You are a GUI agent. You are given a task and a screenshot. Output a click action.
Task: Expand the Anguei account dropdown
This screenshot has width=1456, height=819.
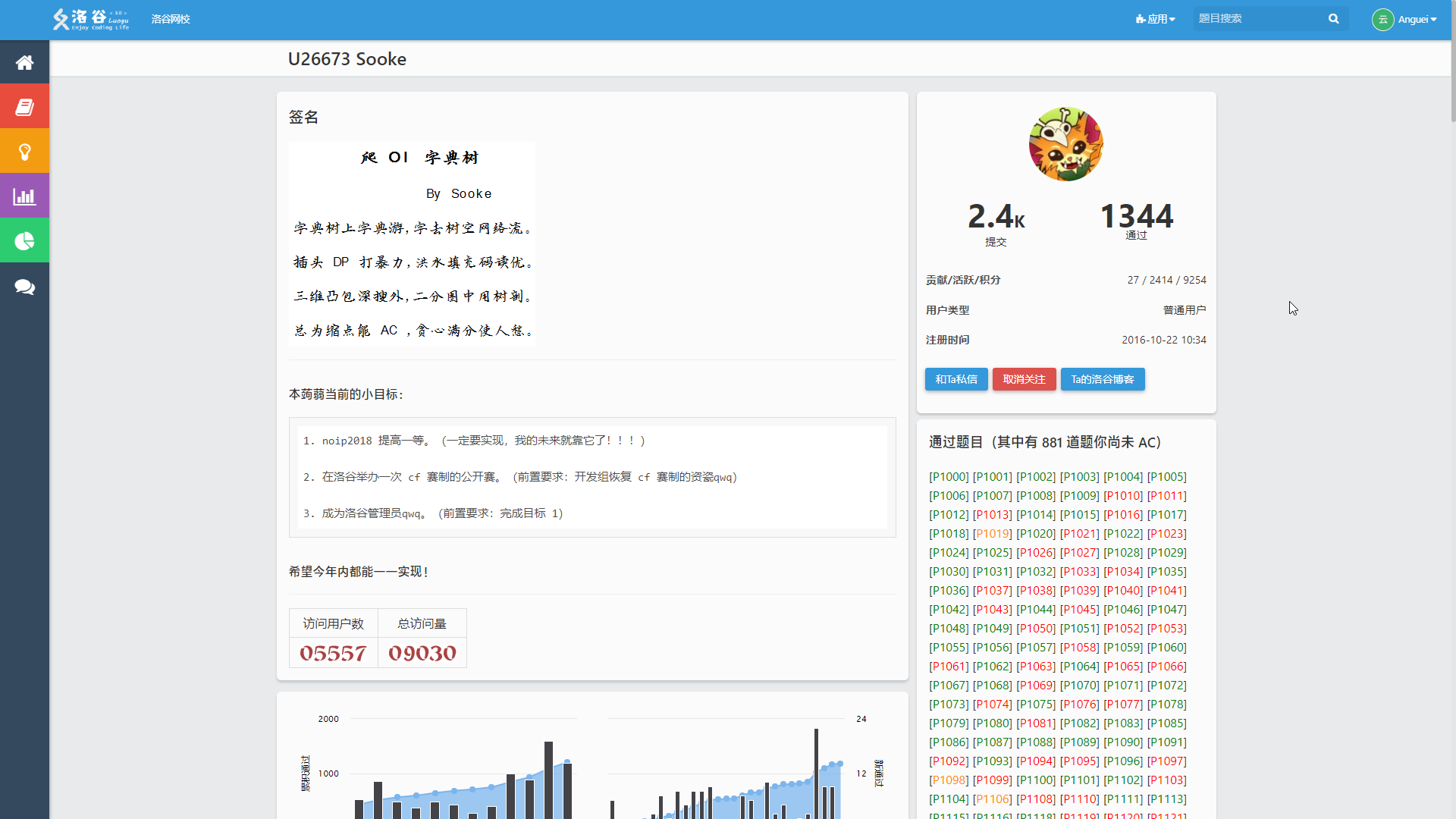click(1407, 20)
